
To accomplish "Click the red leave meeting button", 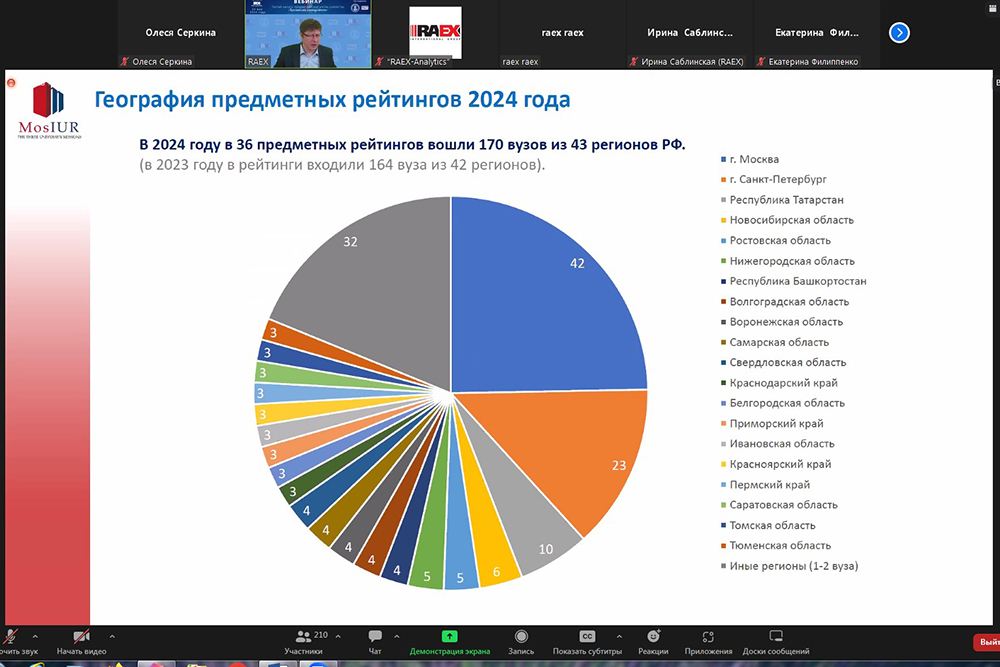I will point(986,642).
